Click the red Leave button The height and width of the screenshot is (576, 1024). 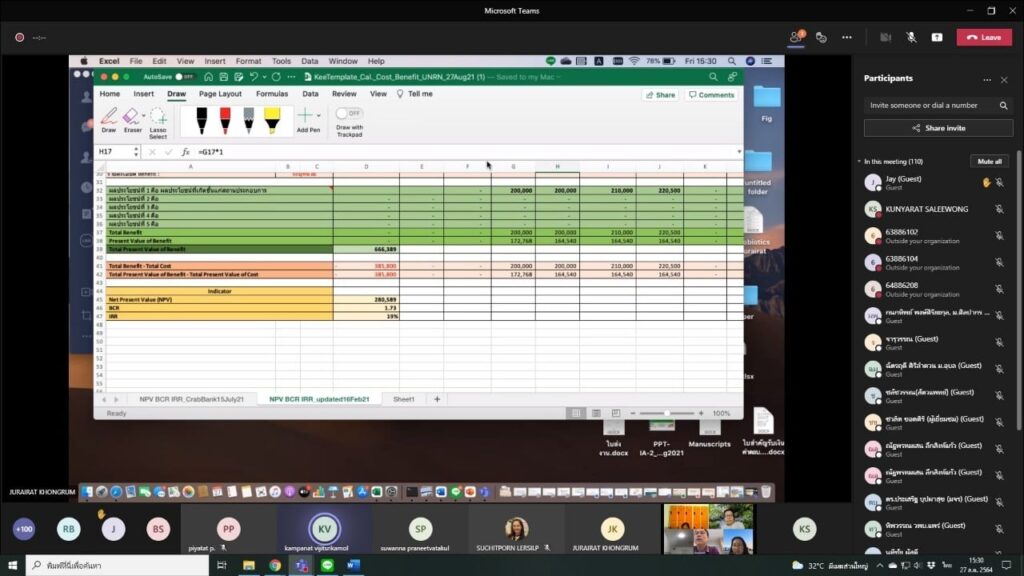point(984,37)
